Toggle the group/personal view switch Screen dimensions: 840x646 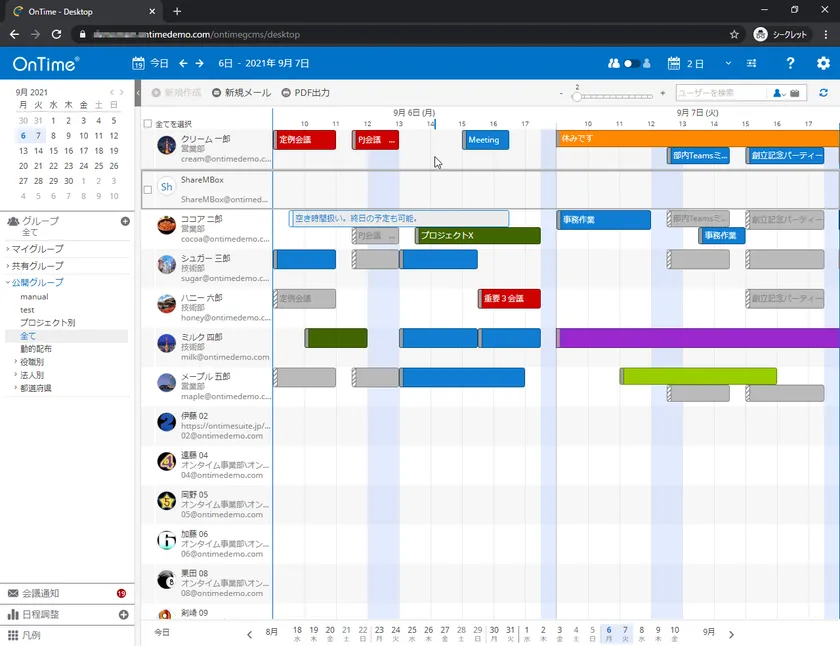point(629,63)
